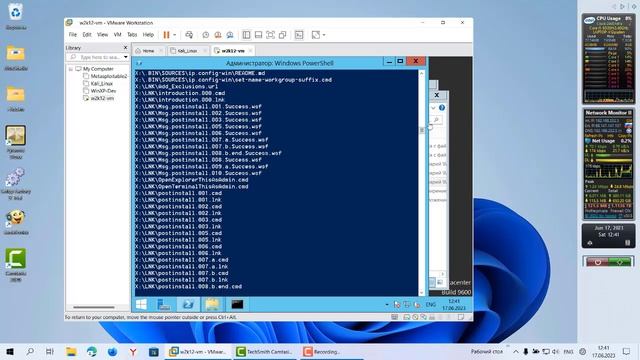The height and width of the screenshot is (360, 640).
Task: Switch to the Recording taskbar button
Action: coord(331,351)
